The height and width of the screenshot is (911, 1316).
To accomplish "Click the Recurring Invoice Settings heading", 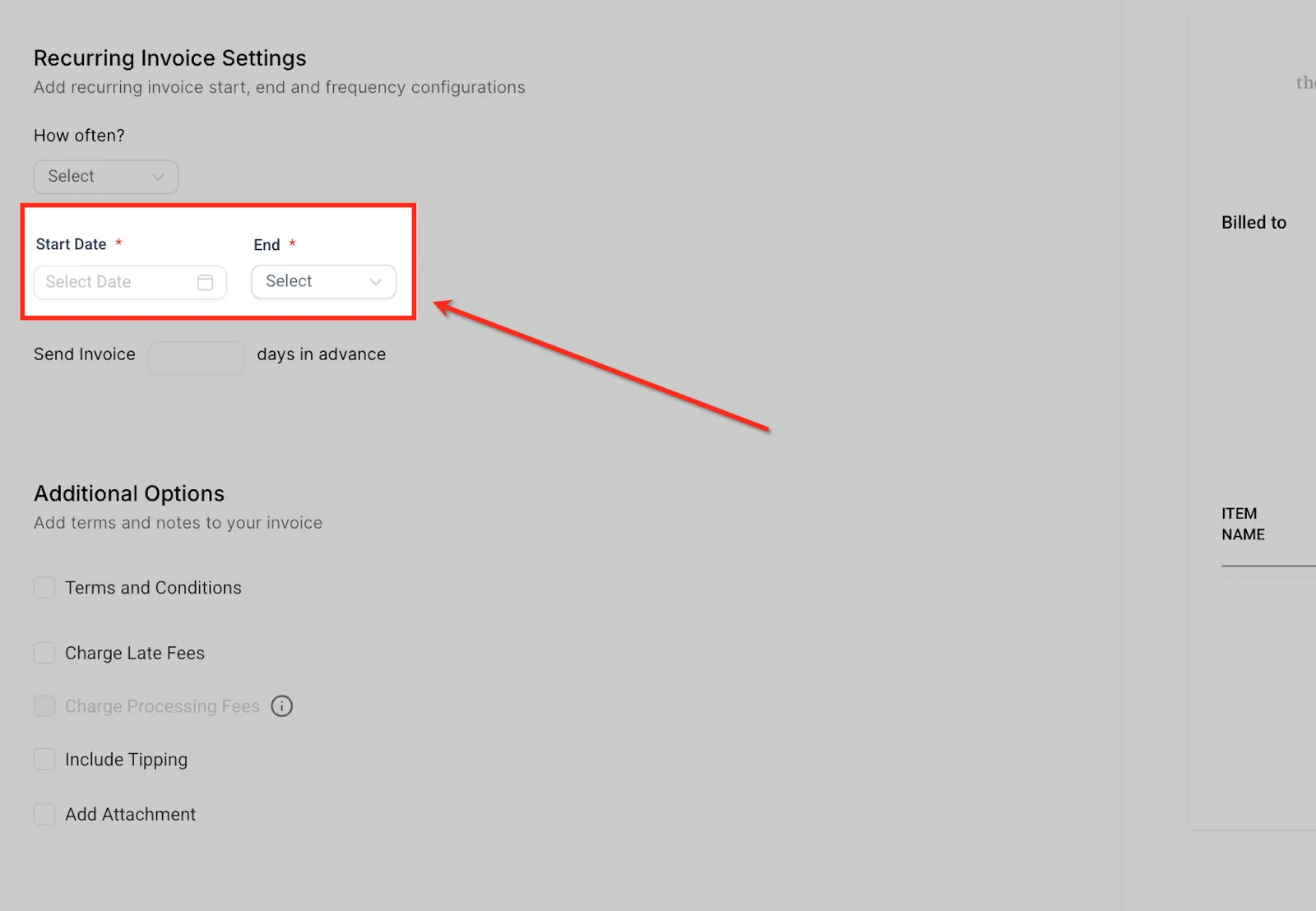I will (x=170, y=58).
